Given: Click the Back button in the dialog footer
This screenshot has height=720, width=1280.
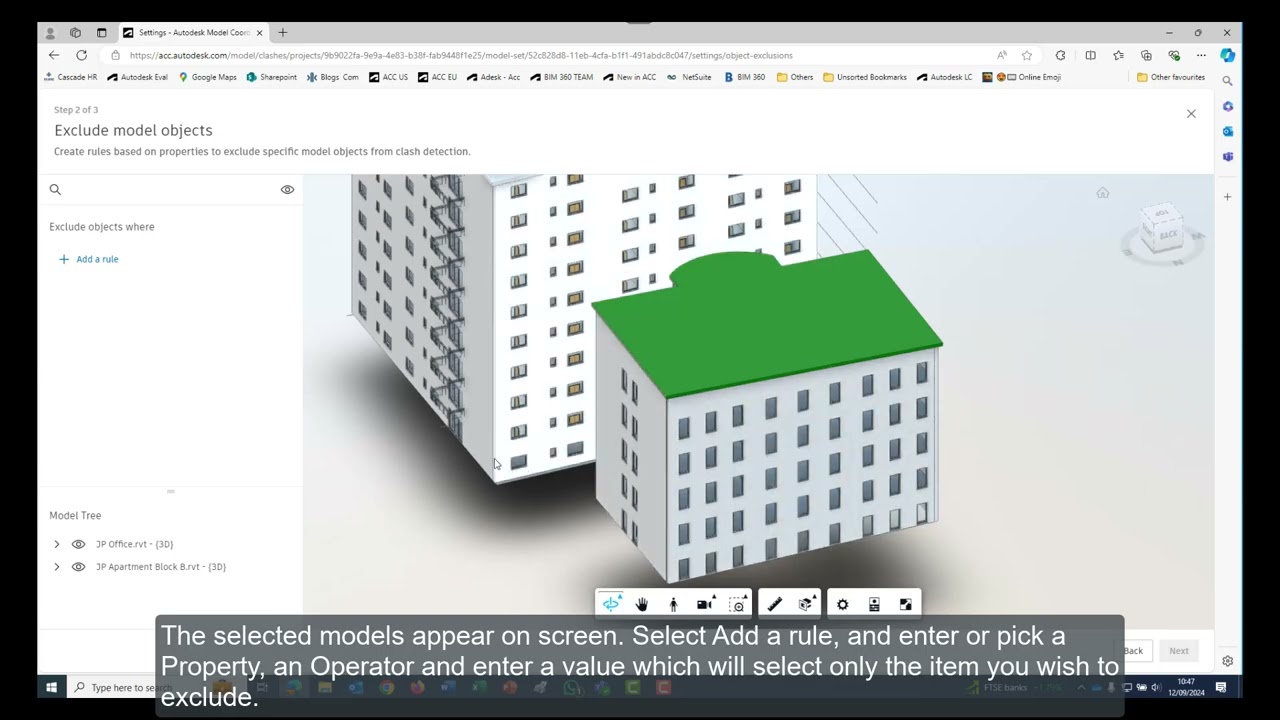Looking at the screenshot, I should pyautogui.click(x=1133, y=651).
